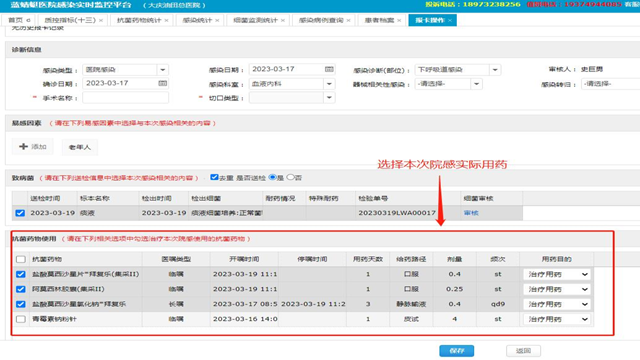Select 是 for 是否送检
Screen dimensions: 640x360
(x=273, y=177)
